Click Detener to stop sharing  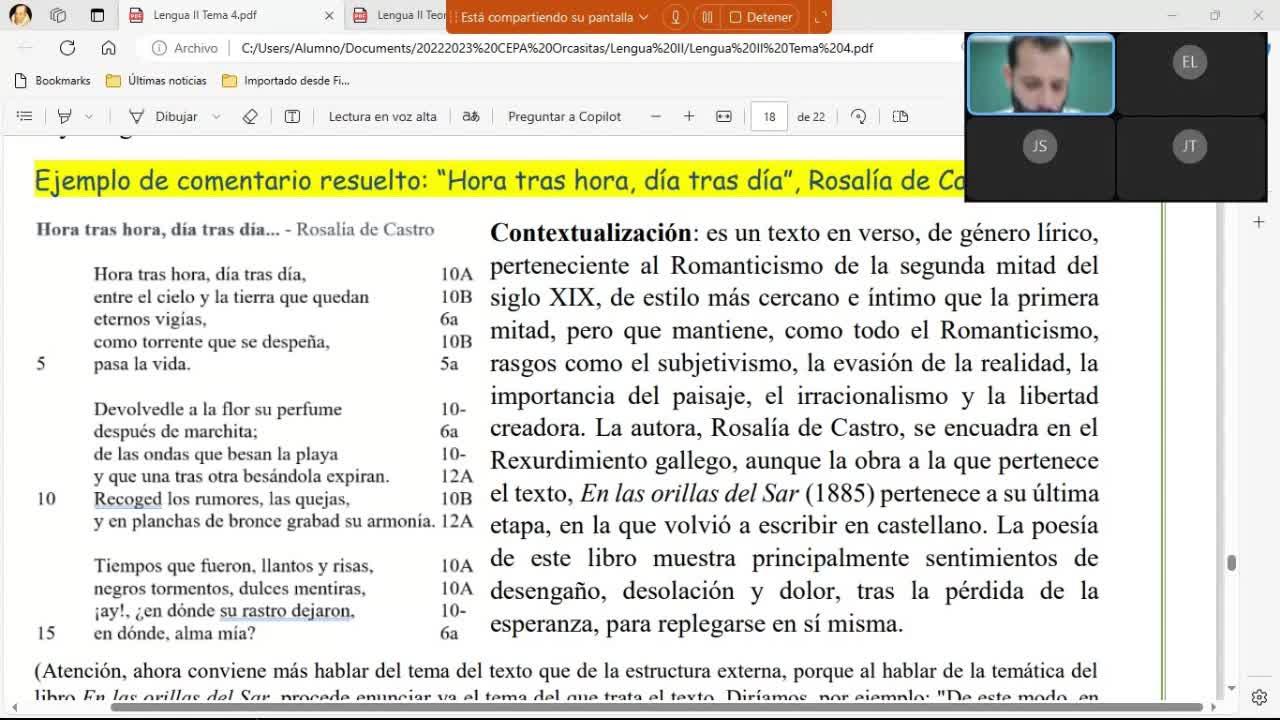(761, 17)
